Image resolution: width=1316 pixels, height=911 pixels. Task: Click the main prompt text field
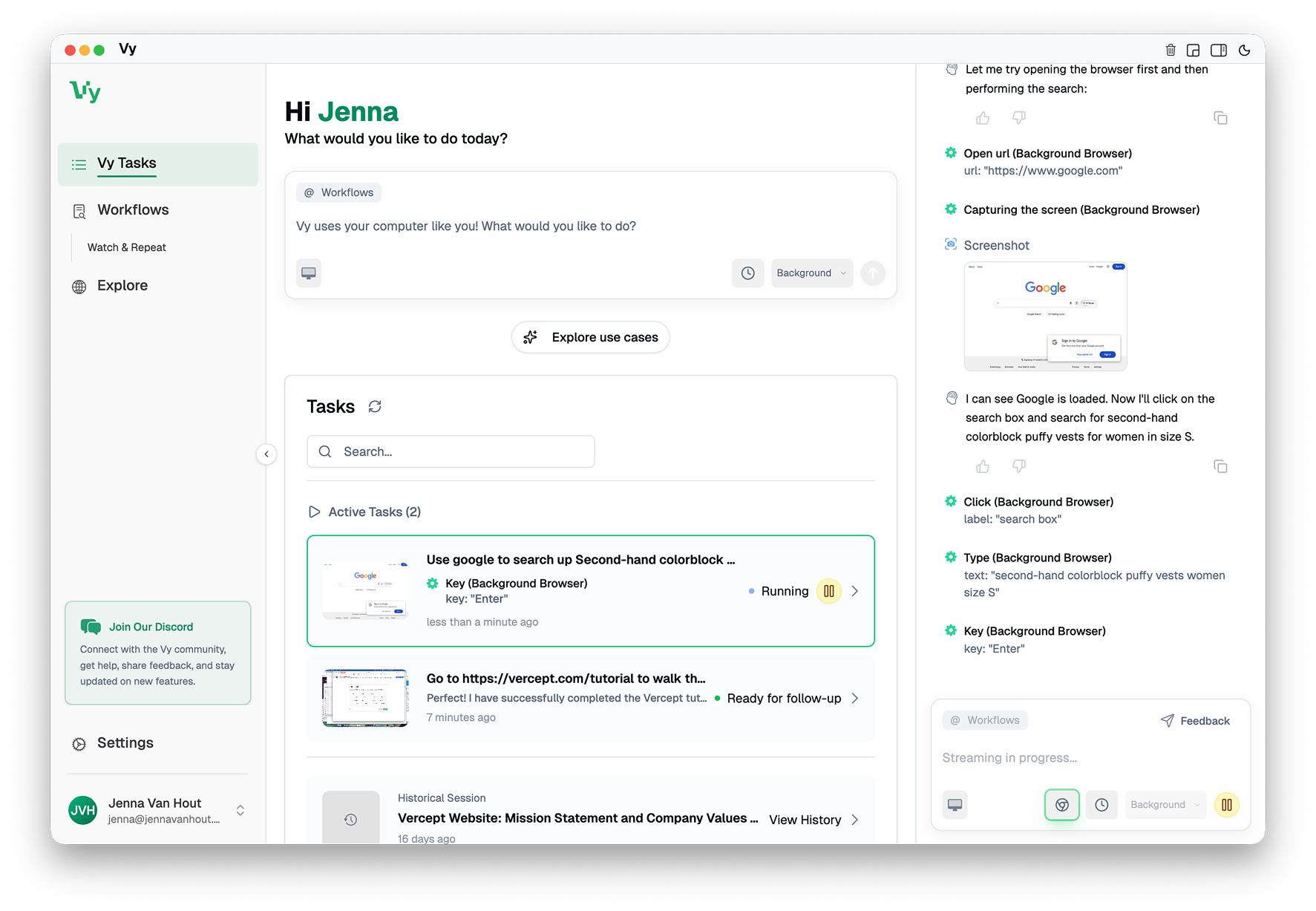click(x=591, y=226)
